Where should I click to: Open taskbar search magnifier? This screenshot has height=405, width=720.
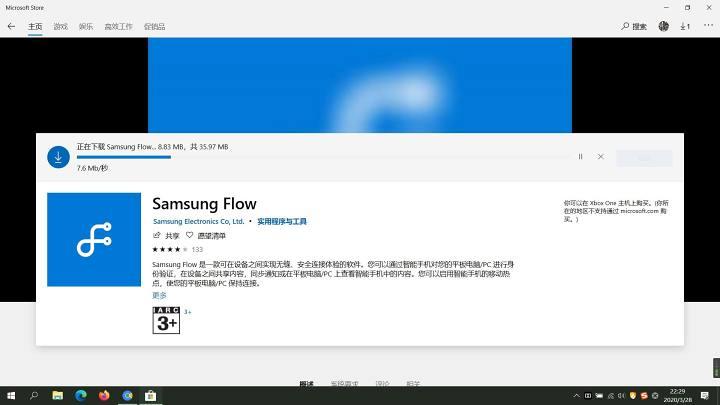pyautogui.click(x=34, y=395)
